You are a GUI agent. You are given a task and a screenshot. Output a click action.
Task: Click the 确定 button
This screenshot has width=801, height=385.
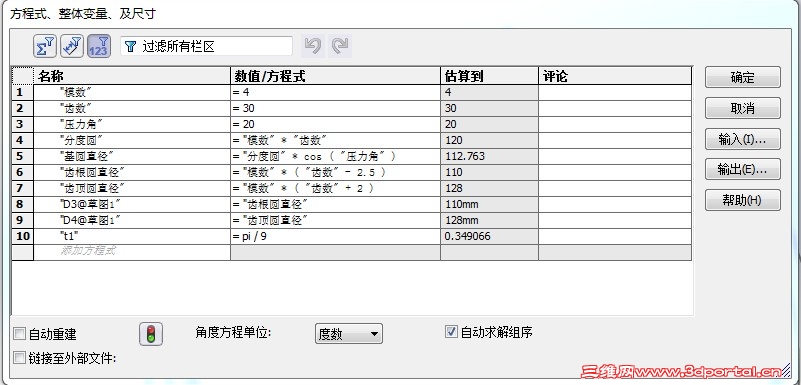[742, 78]
